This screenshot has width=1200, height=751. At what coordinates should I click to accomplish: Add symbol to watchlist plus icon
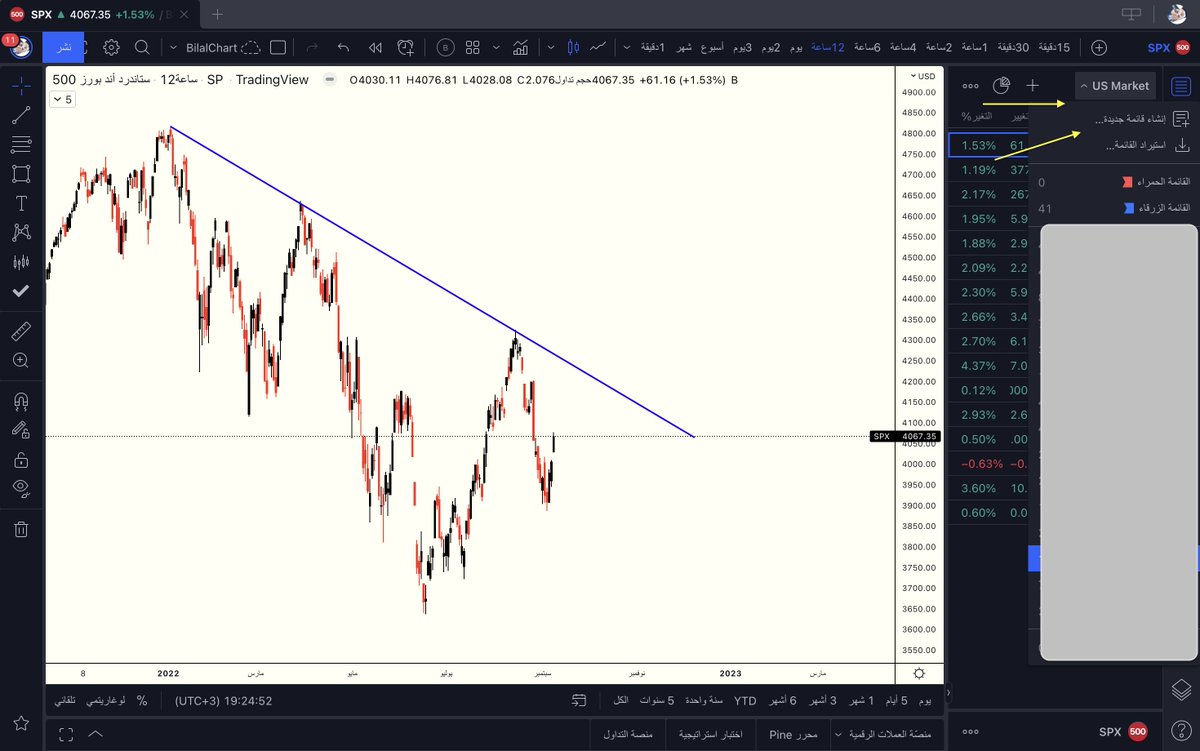click(x=1033, y=86)
